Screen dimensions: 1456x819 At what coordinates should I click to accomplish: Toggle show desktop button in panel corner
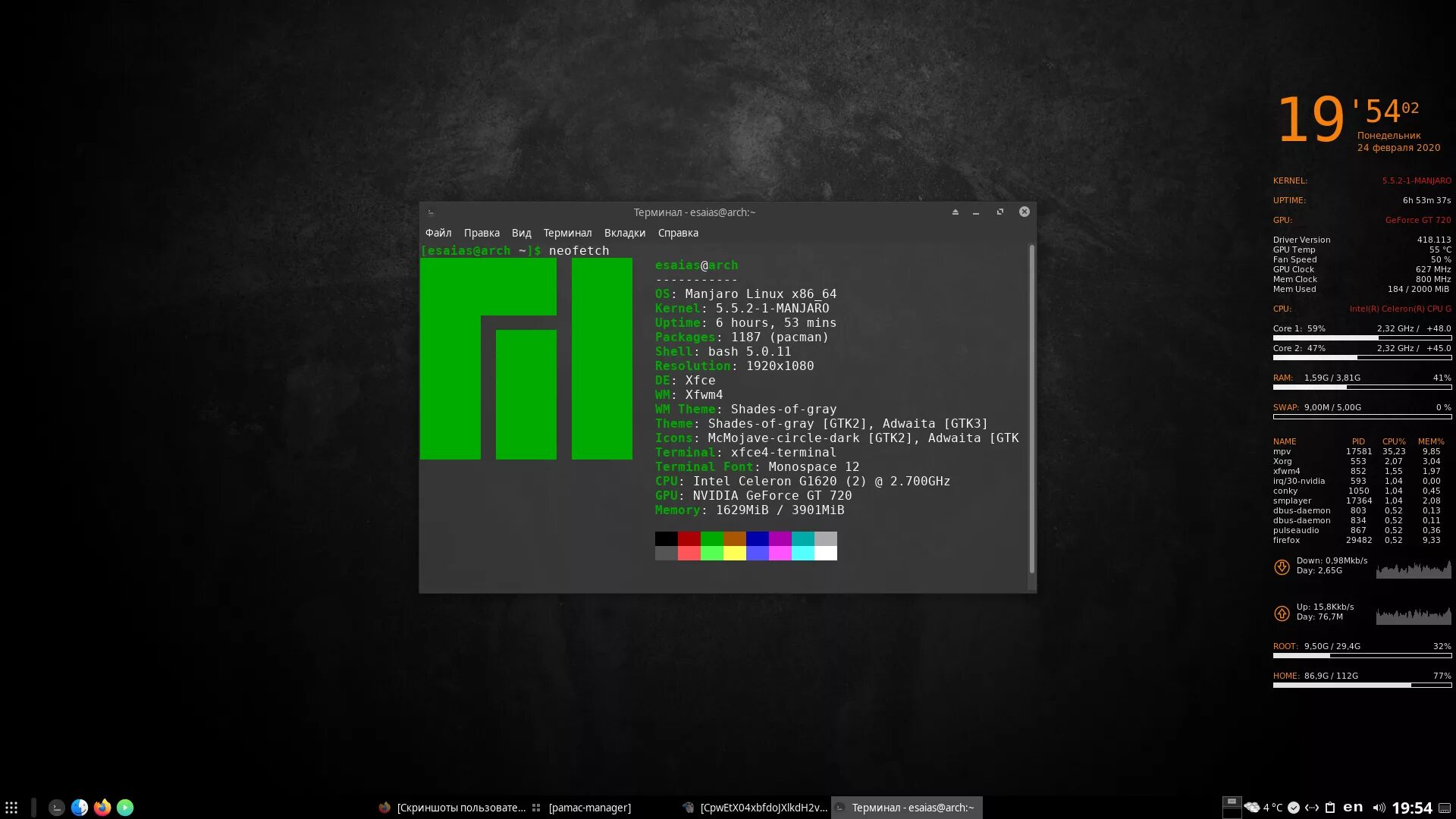(x=1445, y=808)
